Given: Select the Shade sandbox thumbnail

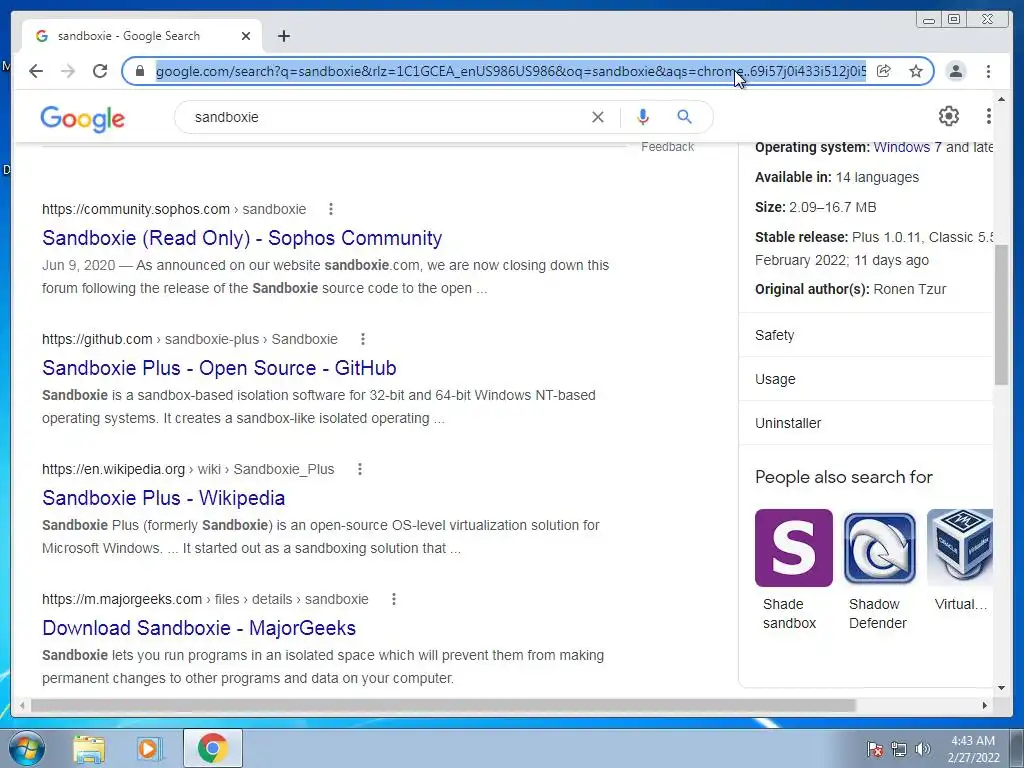Looking at the screenshot, I should (x=793, y=548).
